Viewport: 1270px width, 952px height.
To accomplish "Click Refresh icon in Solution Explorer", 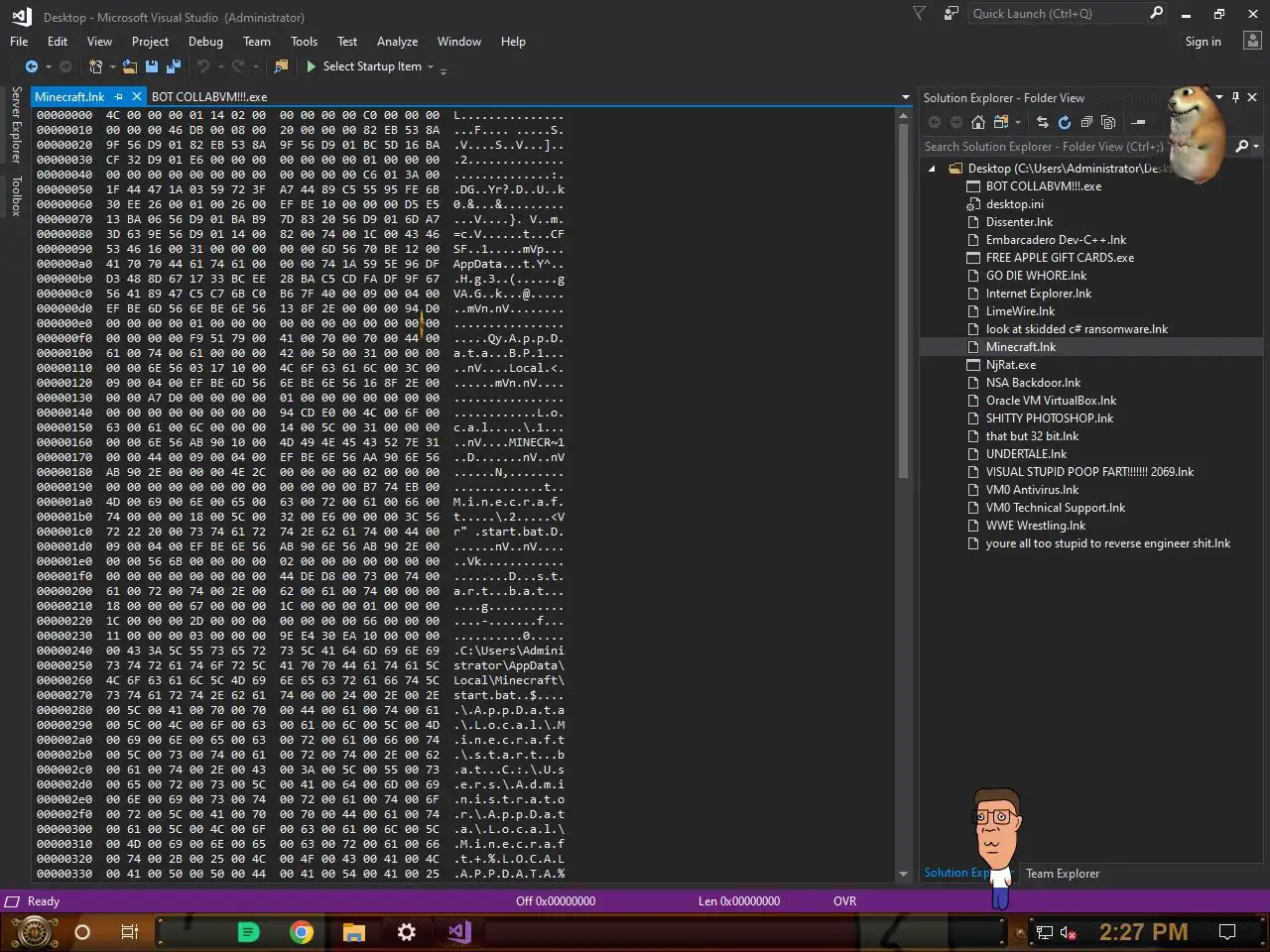I will pyautogui.click(x=1065, y=122).
